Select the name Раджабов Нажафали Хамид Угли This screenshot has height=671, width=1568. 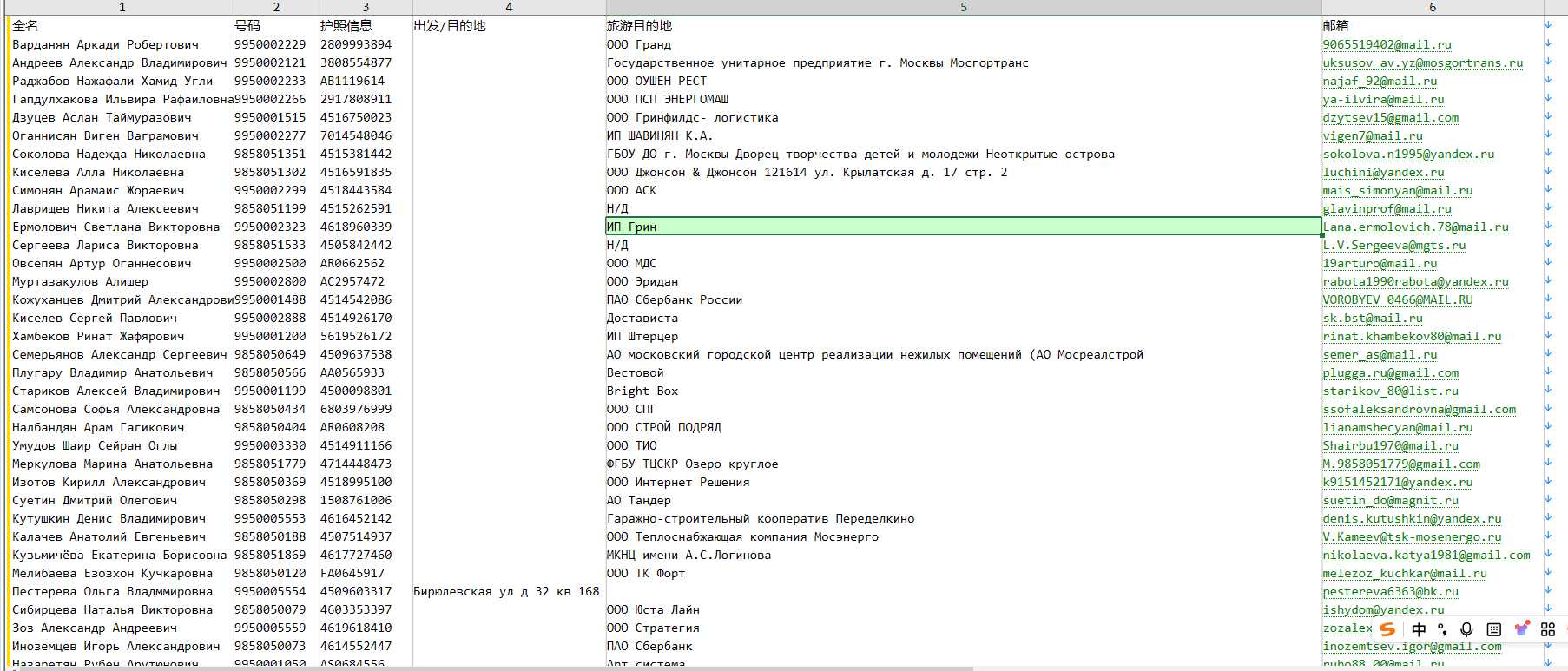coord(112,81)
